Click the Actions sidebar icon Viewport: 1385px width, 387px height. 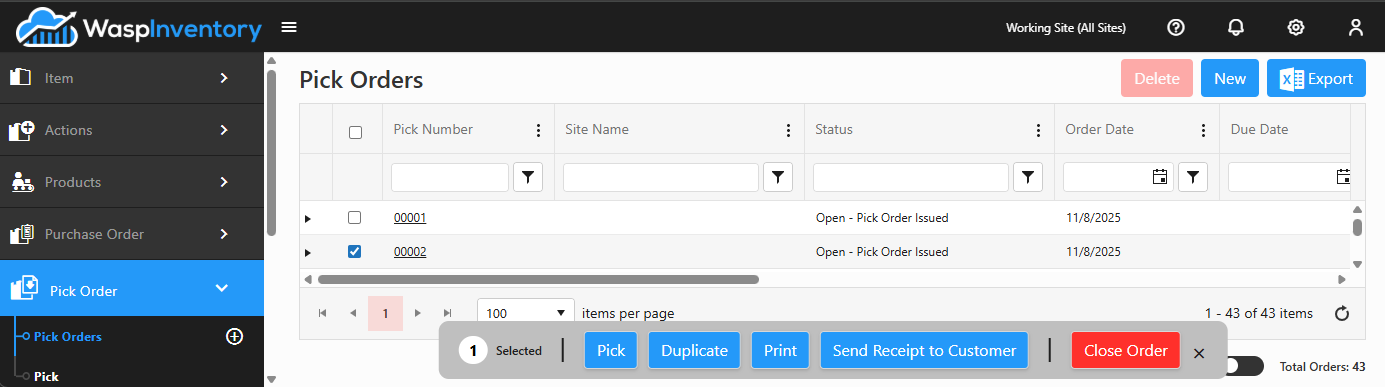(21, 130)
